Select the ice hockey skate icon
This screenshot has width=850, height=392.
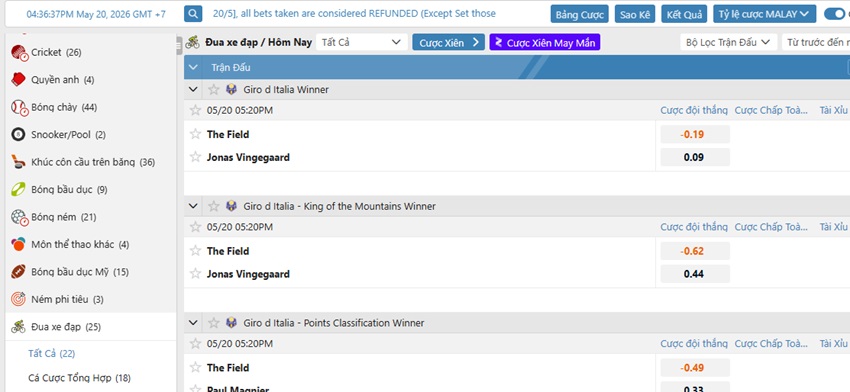(18, 162)
